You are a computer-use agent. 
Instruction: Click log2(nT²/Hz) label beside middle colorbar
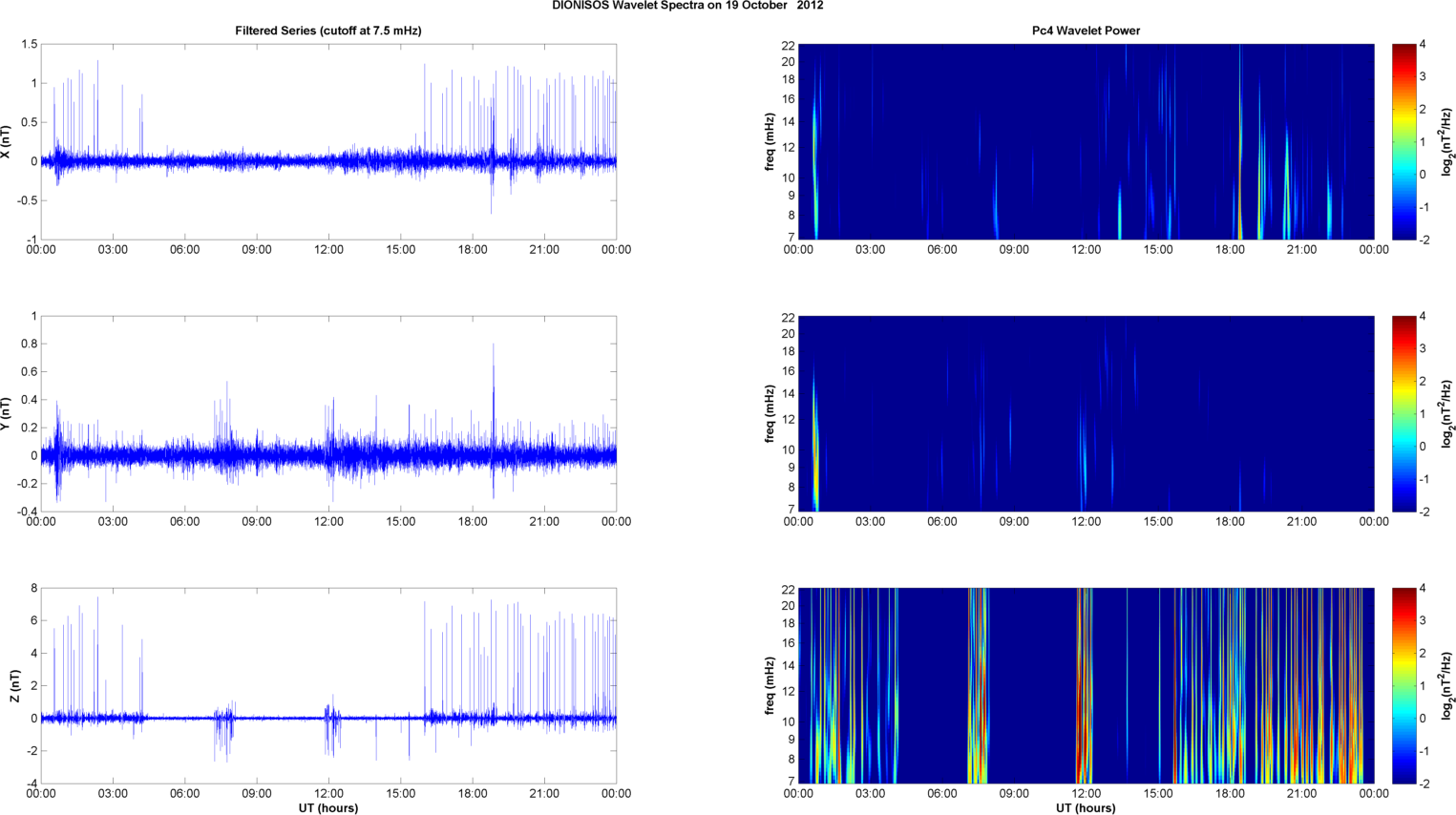(1447, 414)
